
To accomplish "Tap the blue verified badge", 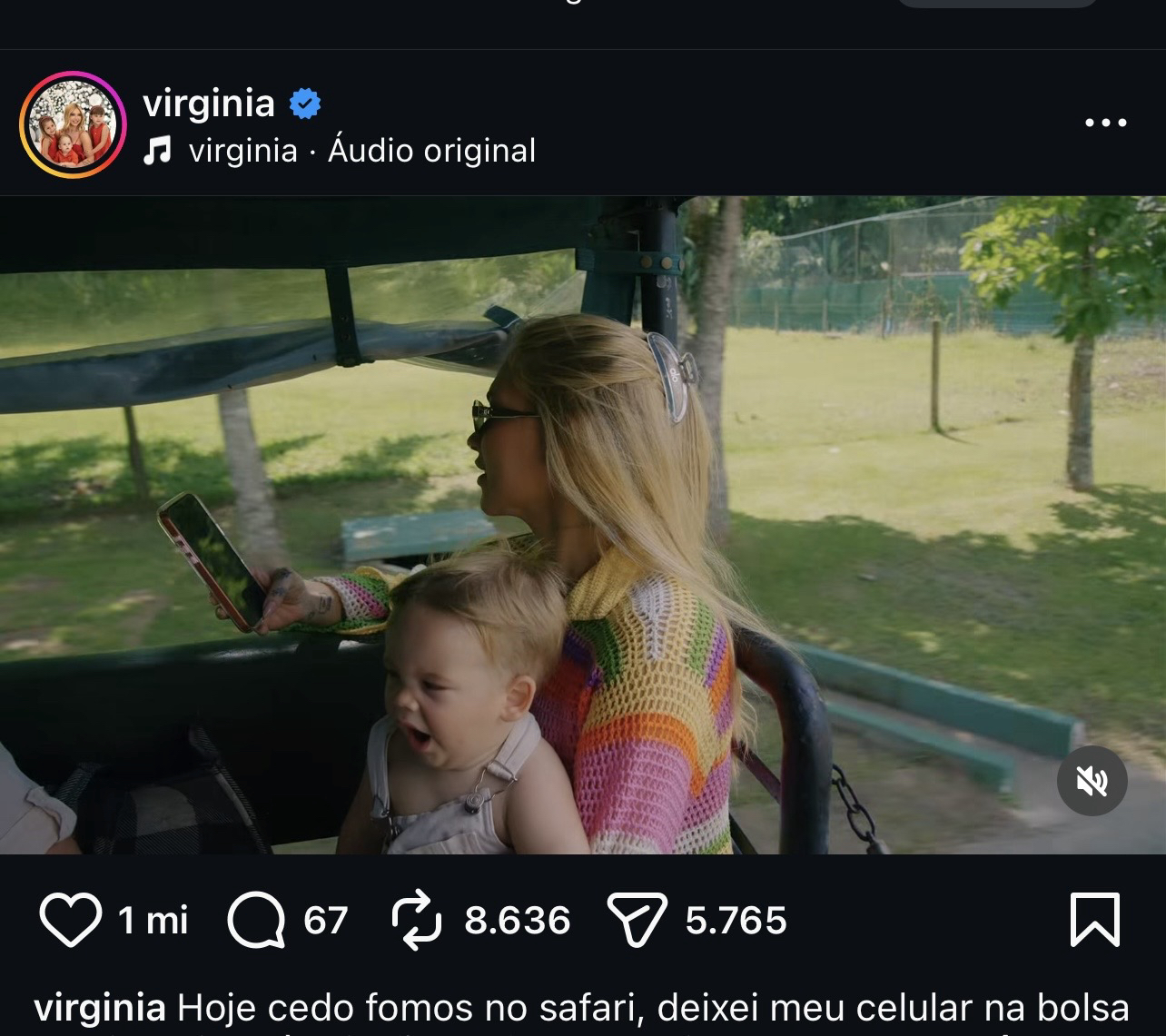I will click(305, 104).
